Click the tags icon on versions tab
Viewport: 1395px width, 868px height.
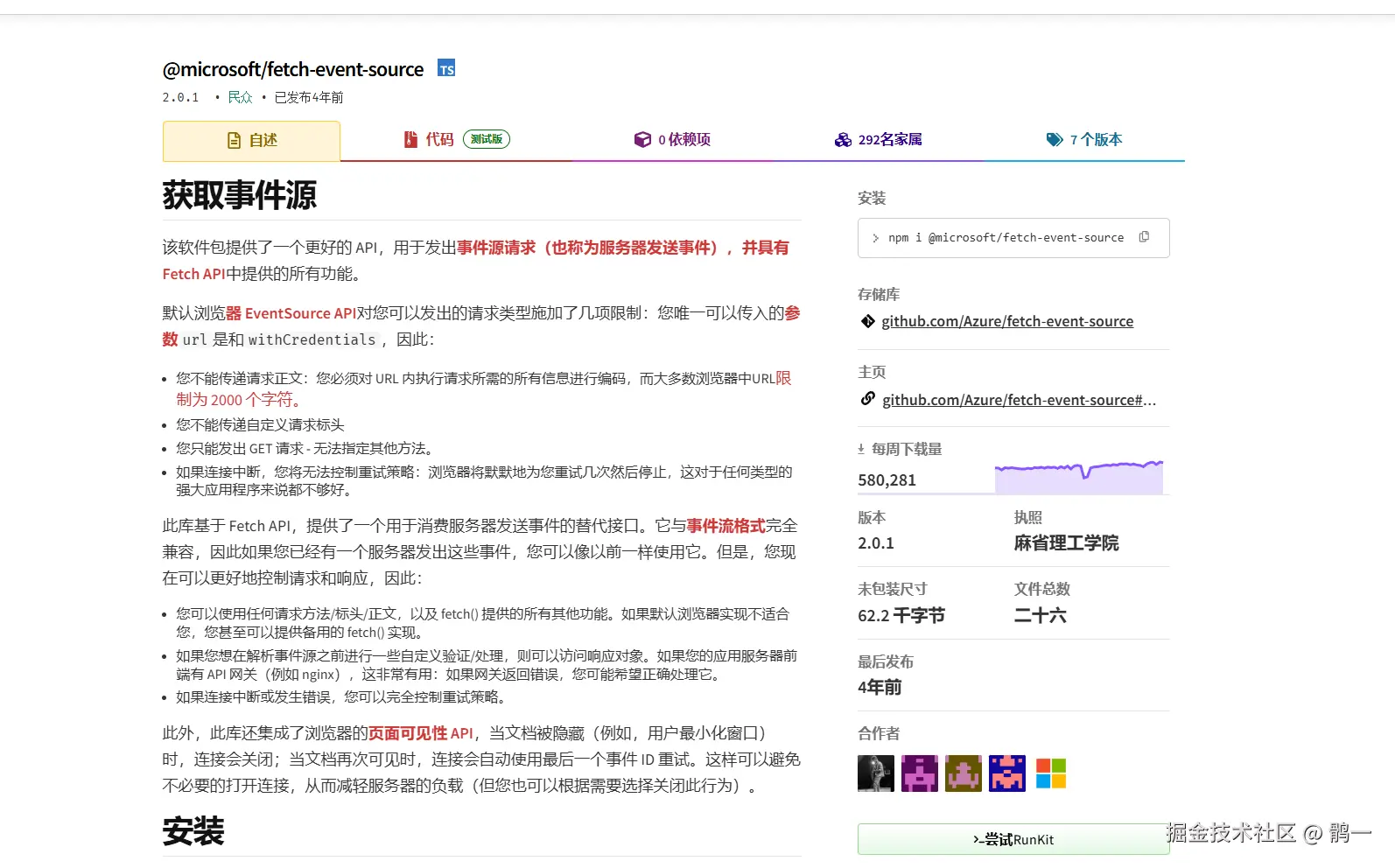coord(1055,139)
